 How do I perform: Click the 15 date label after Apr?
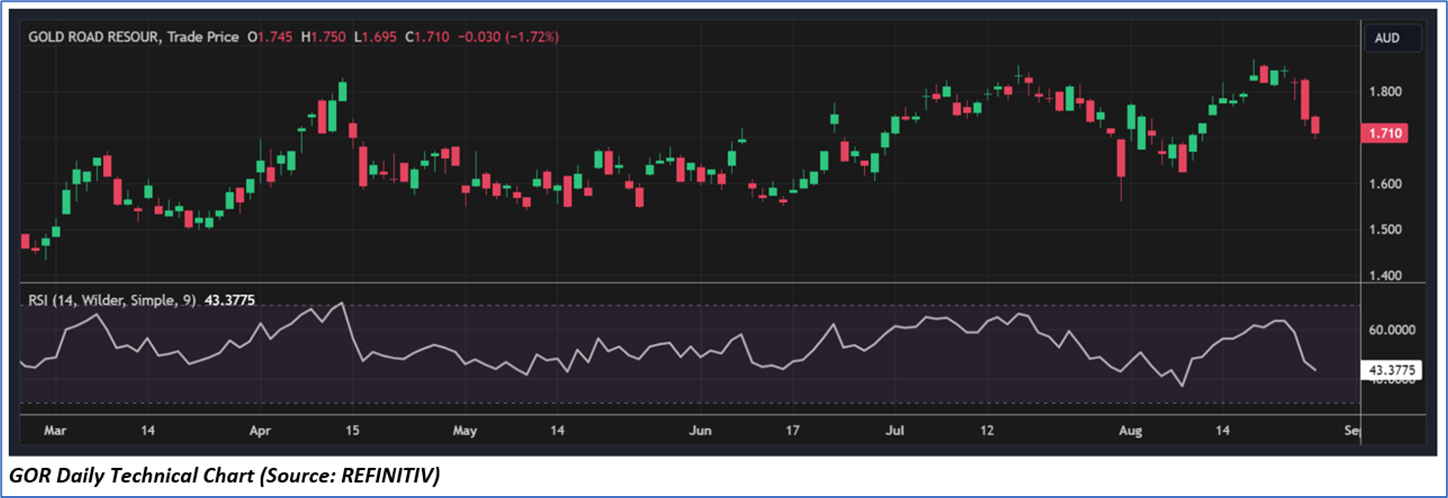(352, 430)
